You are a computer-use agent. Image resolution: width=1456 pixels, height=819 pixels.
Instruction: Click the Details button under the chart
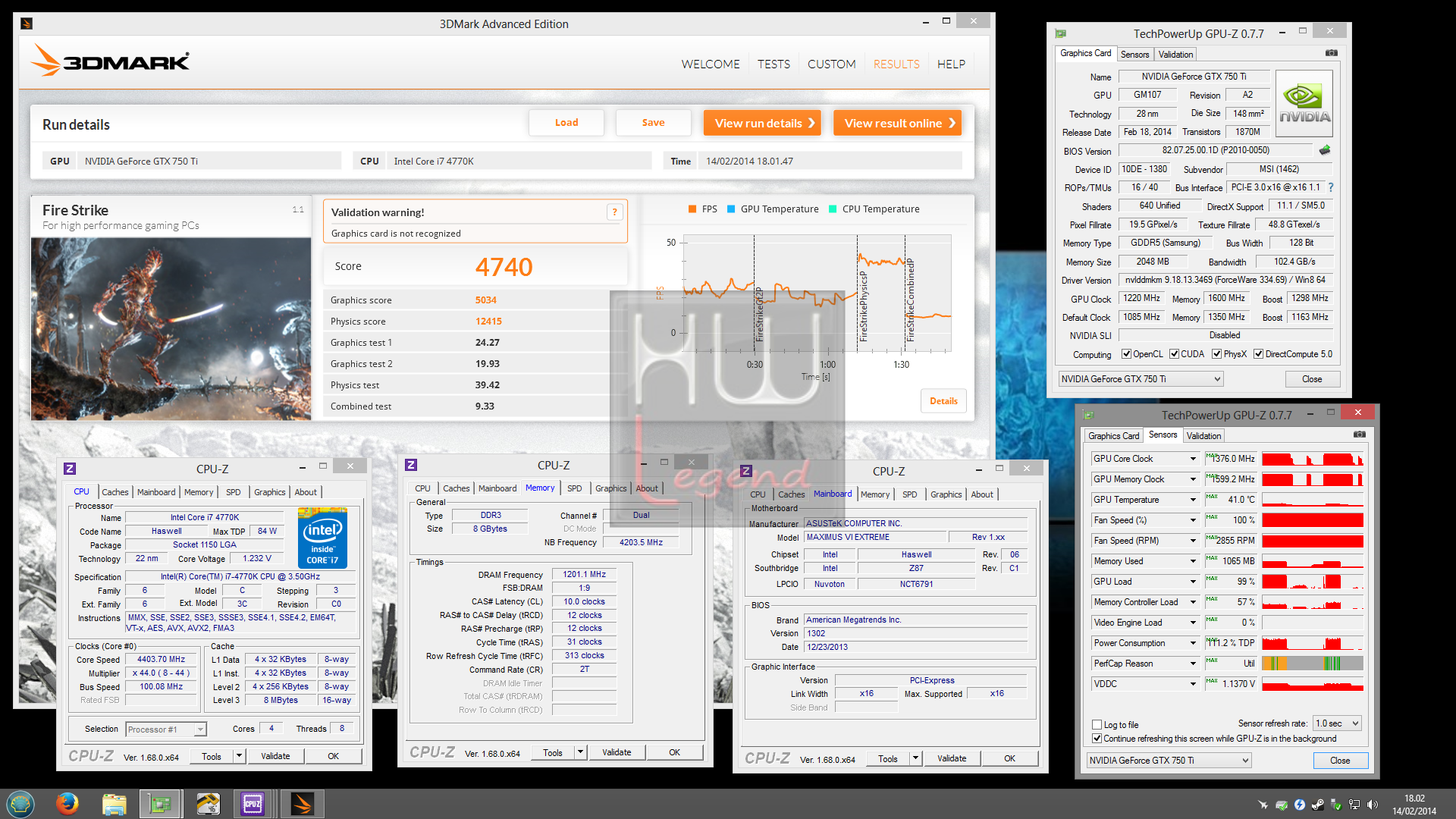click(x=943, y=401)
